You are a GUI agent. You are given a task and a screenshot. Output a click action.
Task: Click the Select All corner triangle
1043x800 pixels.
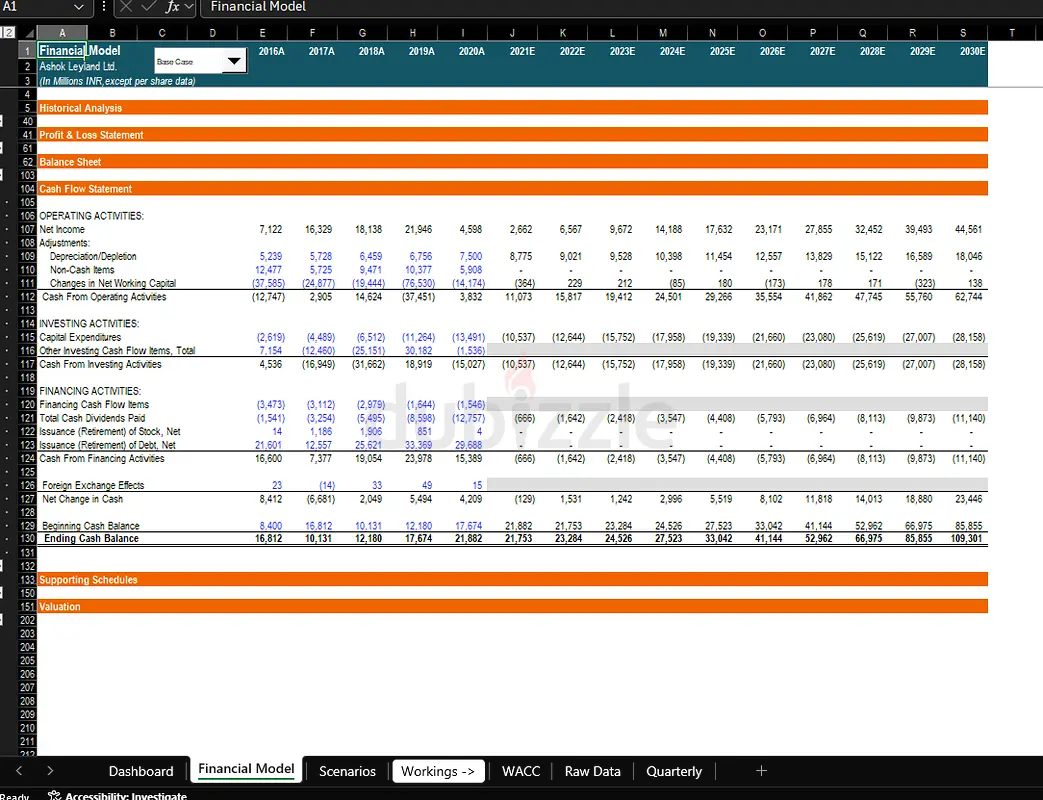pos(27,33)
